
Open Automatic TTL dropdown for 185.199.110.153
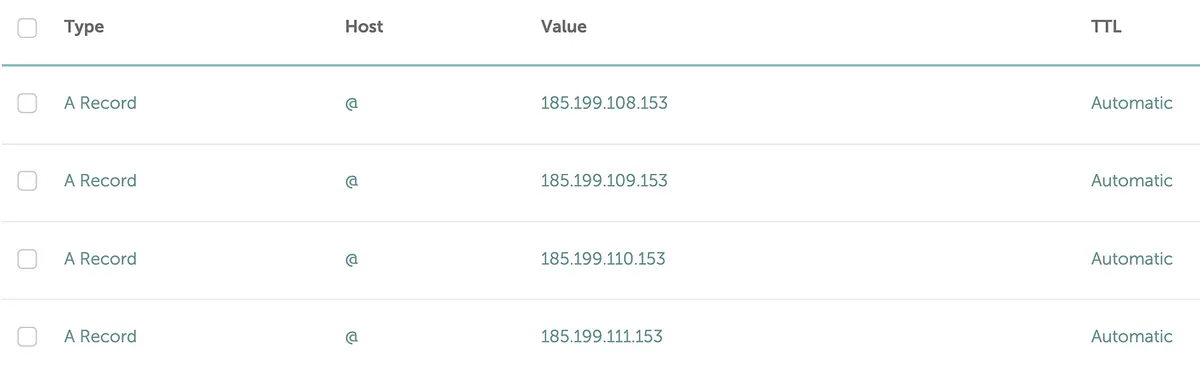(x=1131, y=259)
